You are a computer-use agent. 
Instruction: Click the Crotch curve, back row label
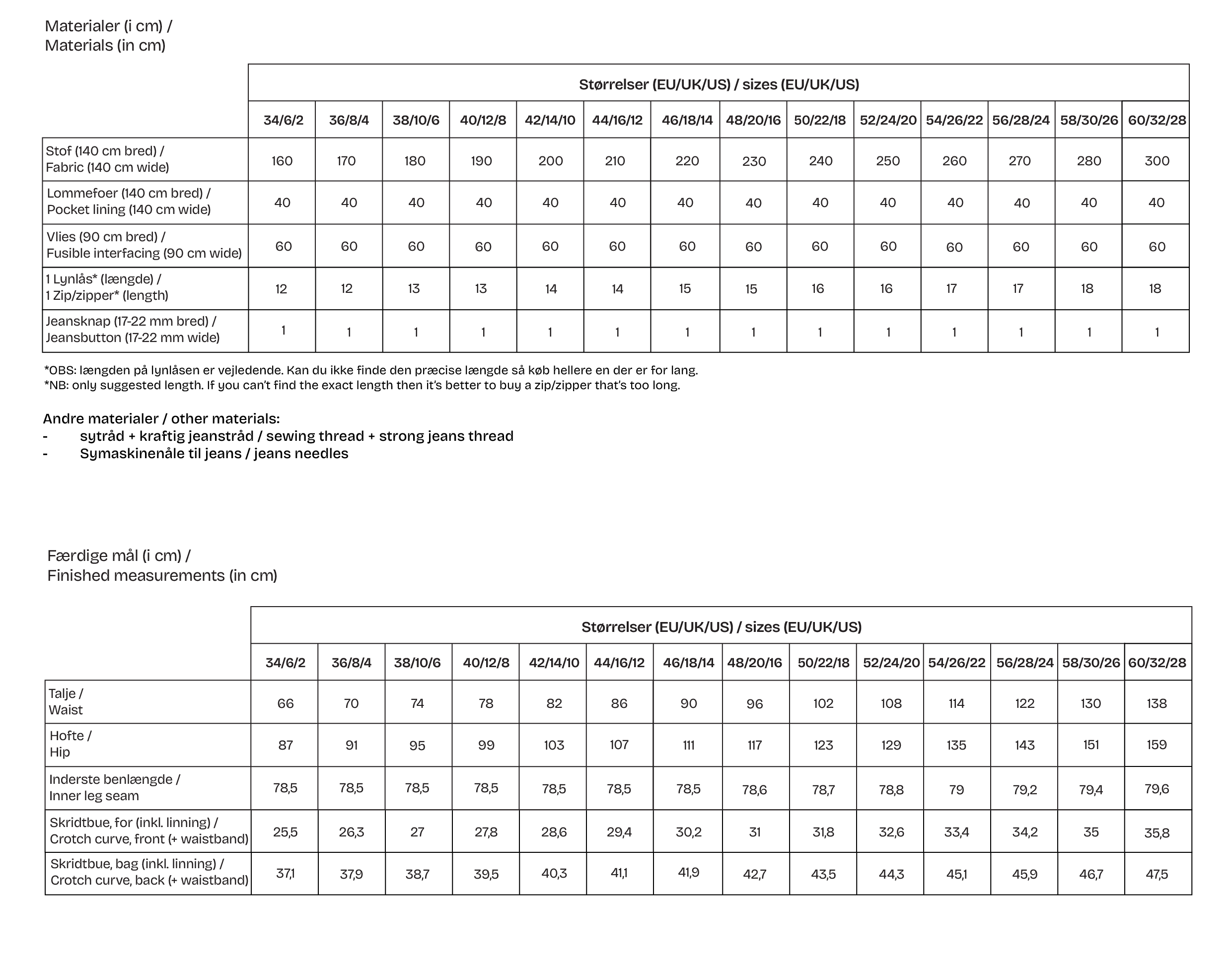click(x=149, y=880)
